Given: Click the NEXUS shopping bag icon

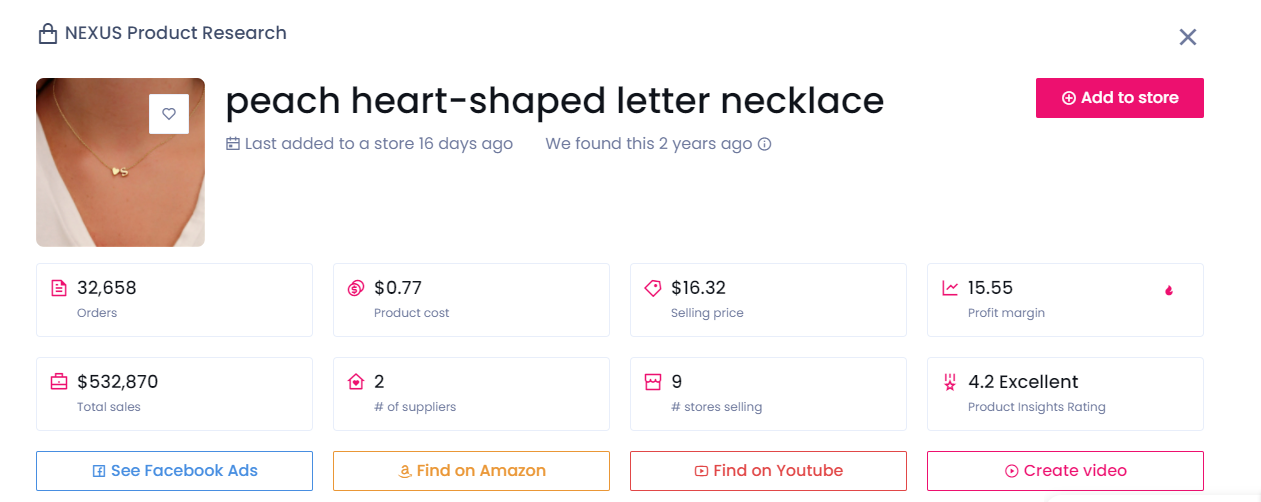Looking at the screenshot, I should [x=47, y=34].
